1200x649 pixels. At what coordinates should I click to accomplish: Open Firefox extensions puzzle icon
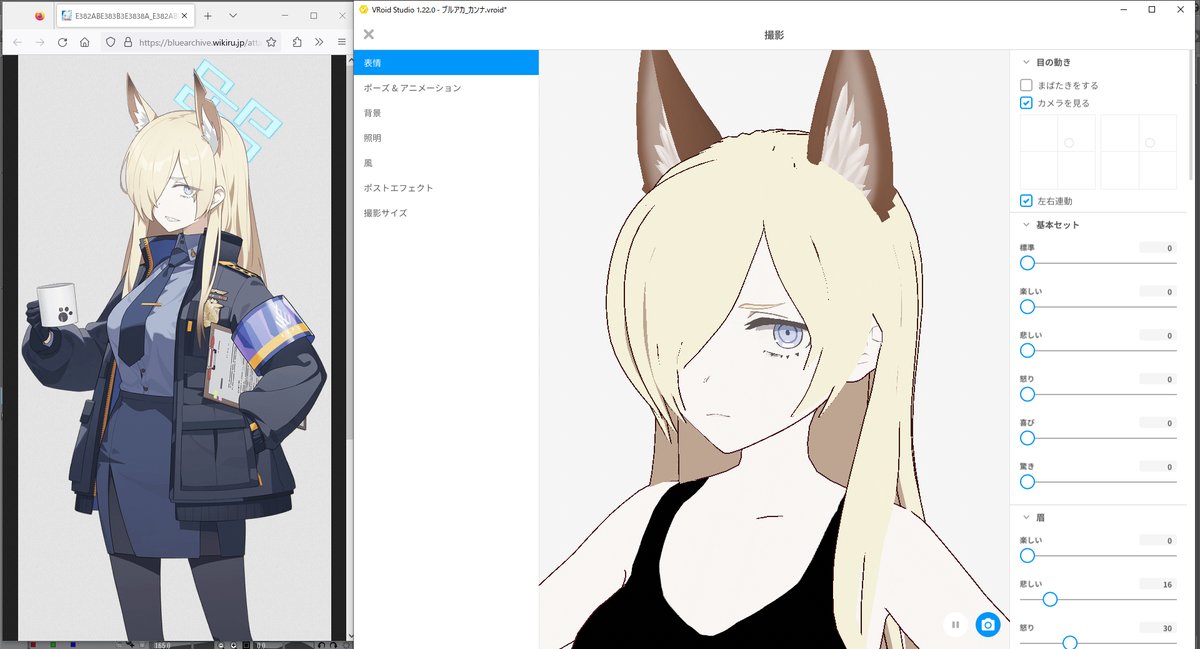pyautogui.click(x=297, y=43)
